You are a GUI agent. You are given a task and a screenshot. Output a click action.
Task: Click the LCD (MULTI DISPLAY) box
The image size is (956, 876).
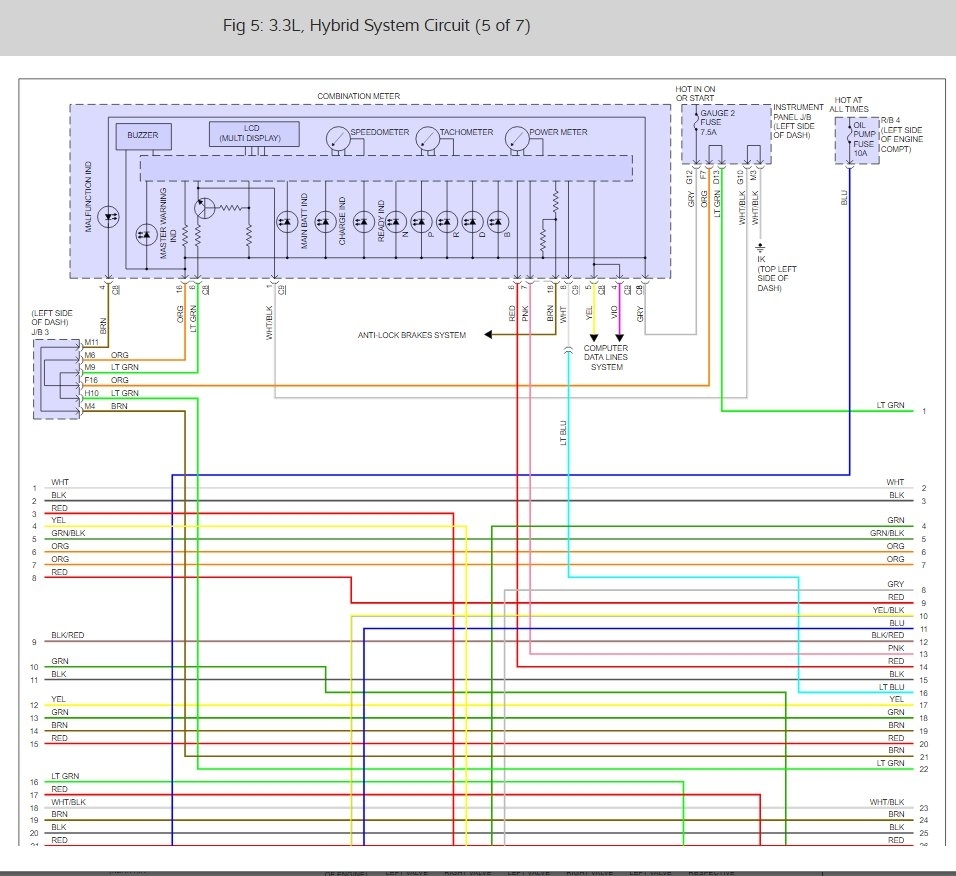pos(254,134)
